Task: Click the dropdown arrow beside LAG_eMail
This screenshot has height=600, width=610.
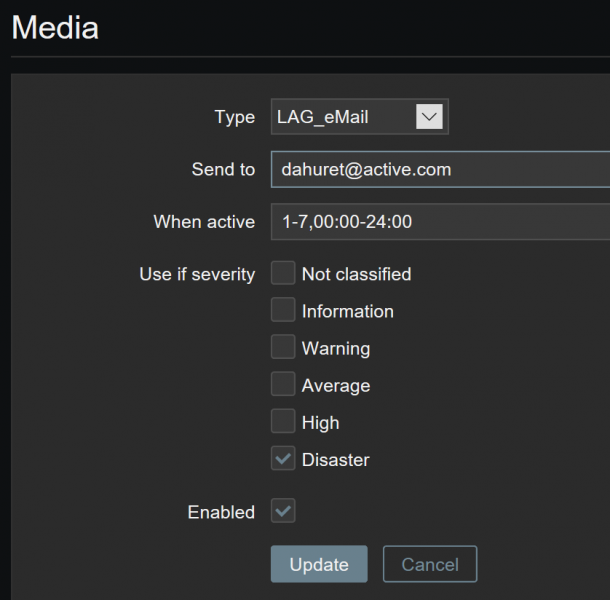Action: (x=429, y=117)
